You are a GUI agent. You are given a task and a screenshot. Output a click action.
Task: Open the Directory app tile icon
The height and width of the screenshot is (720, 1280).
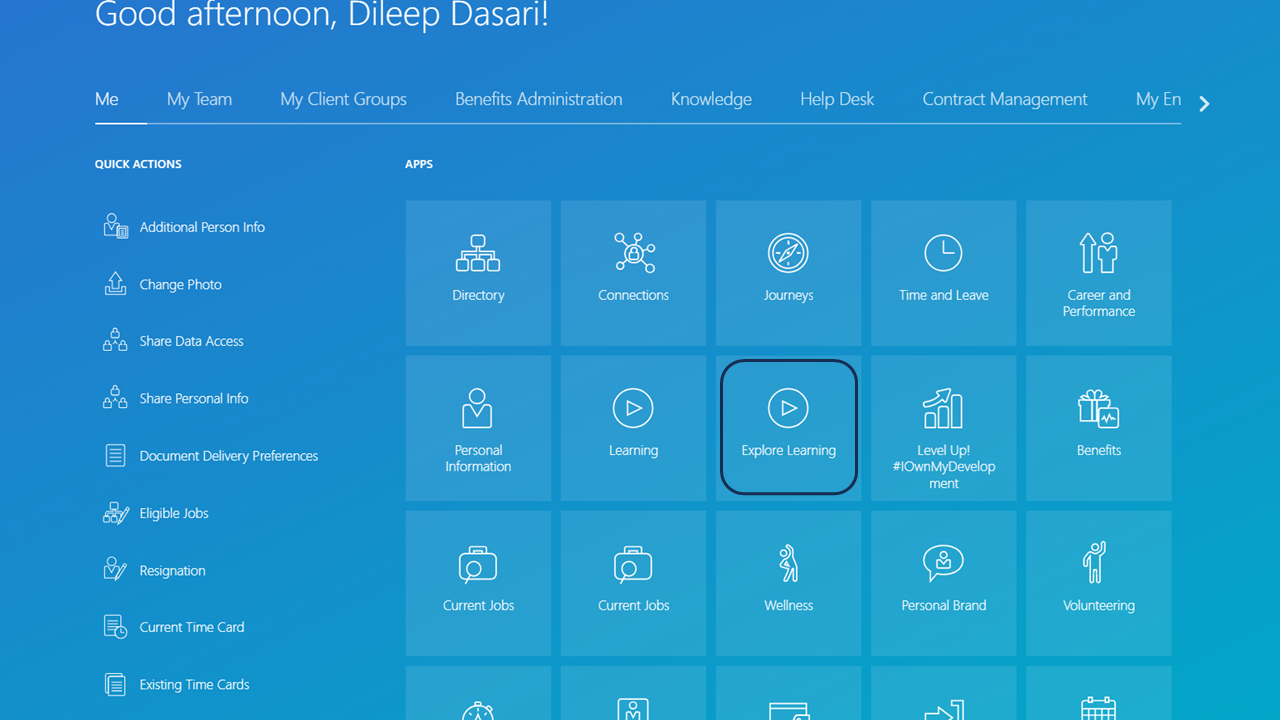(x=478, y=254)
